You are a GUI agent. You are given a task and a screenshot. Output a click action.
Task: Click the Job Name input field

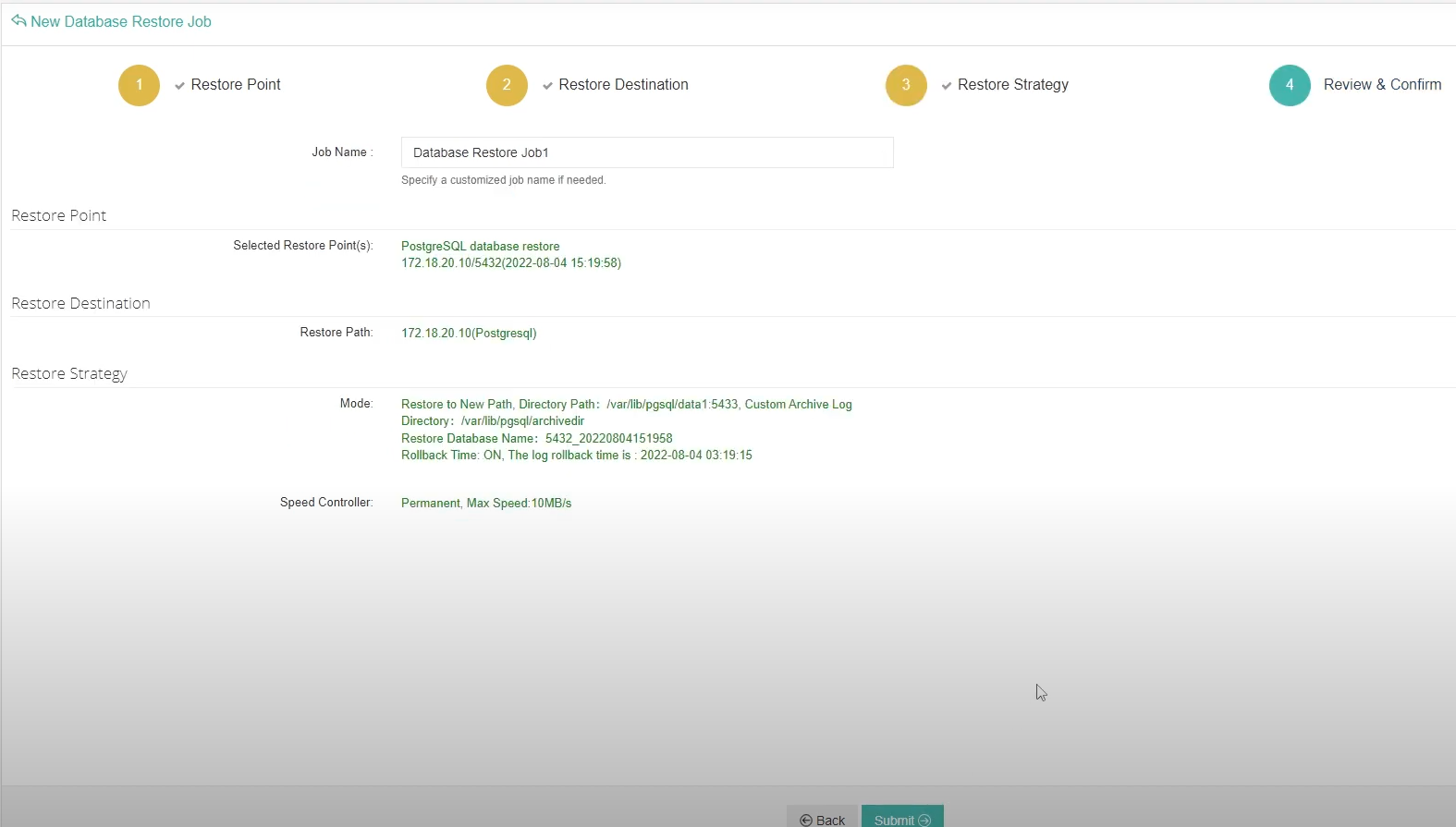(647, 152)
